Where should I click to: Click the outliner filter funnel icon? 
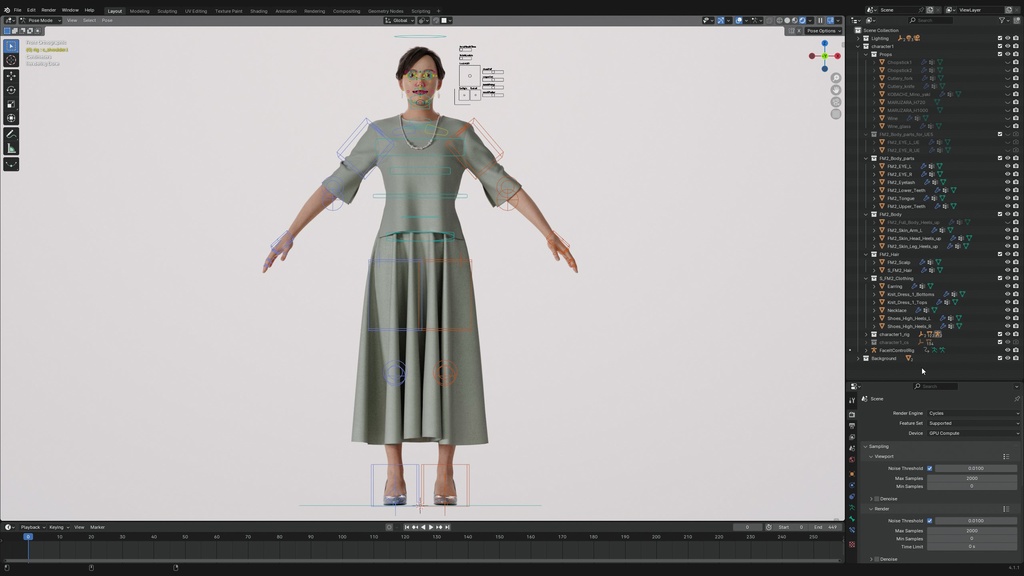pos(1001,20)
